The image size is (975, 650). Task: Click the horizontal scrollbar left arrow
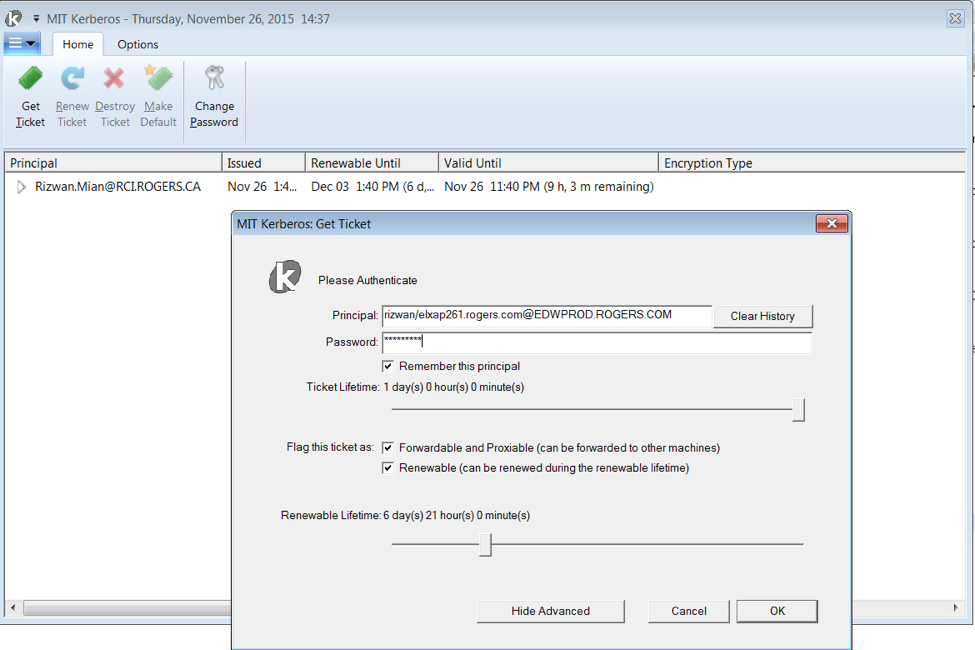pos(13,607)
